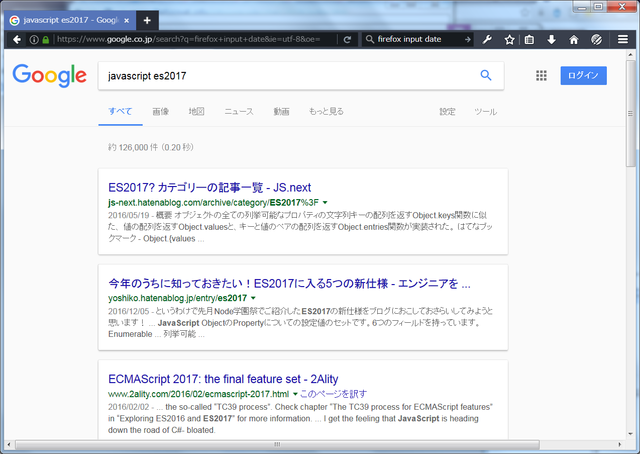
Task: Open ES2017? カテゴリーの記事一覧 result
Action: pos(209,187)
